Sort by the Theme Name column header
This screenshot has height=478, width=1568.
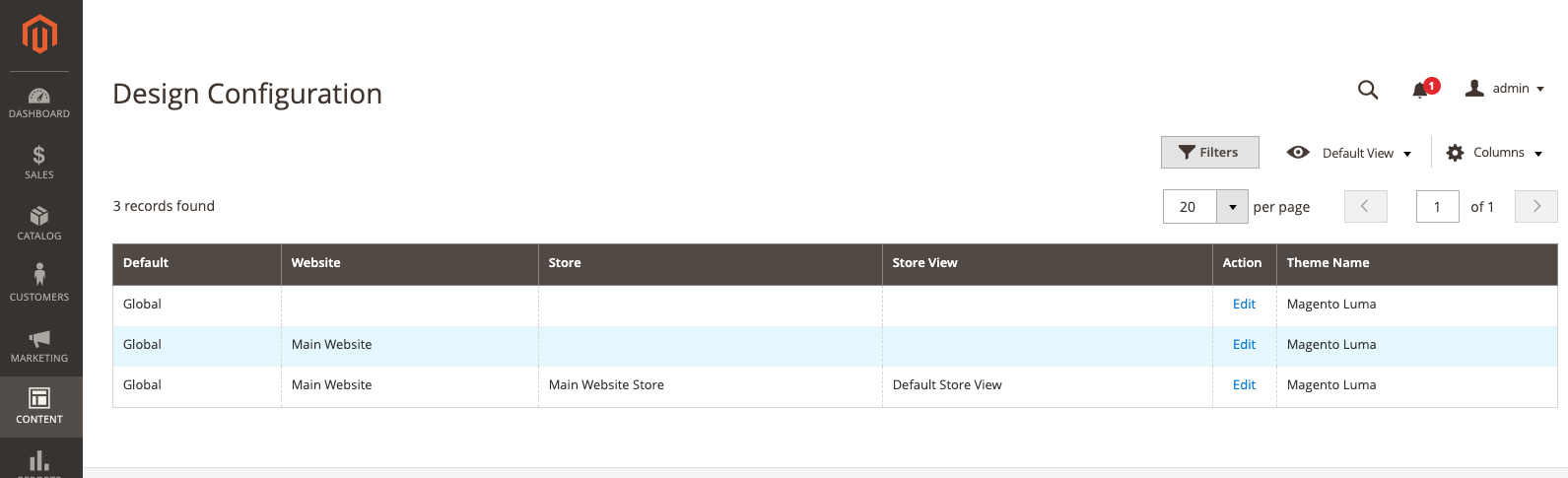point(1328,263)
